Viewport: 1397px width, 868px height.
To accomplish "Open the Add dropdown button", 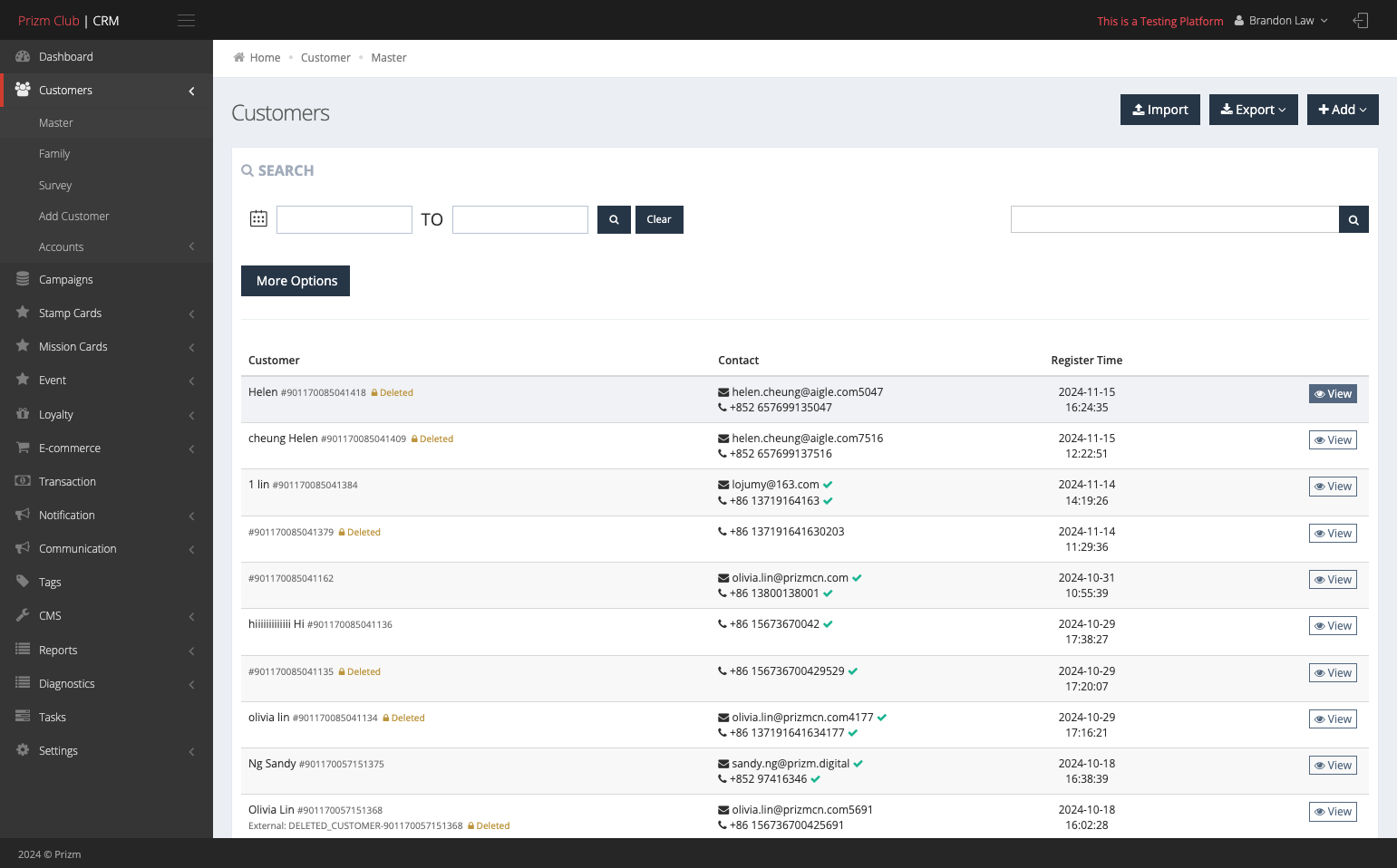I will (x=1343, y=110).
